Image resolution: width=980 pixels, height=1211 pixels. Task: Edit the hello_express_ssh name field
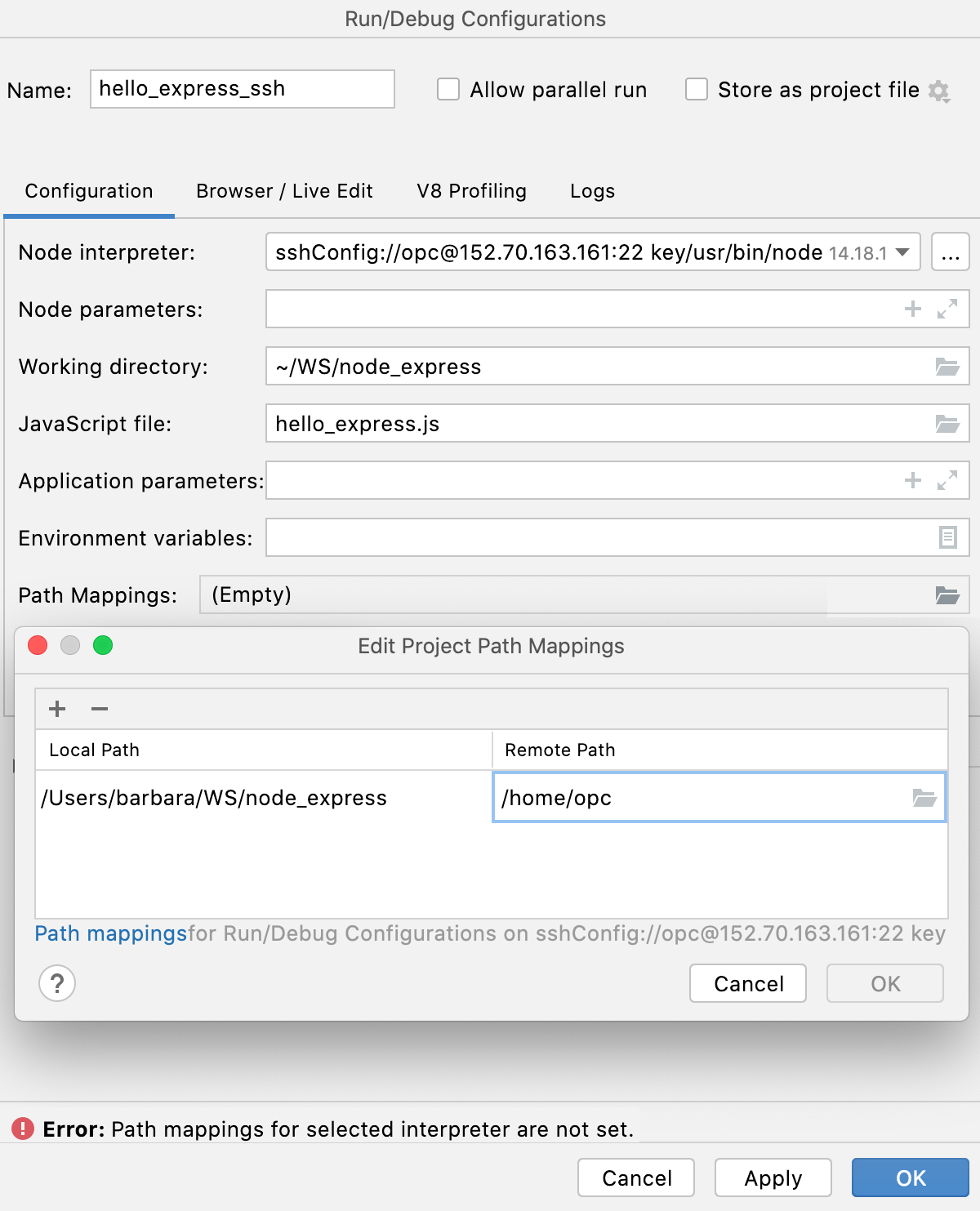point(242,89)
